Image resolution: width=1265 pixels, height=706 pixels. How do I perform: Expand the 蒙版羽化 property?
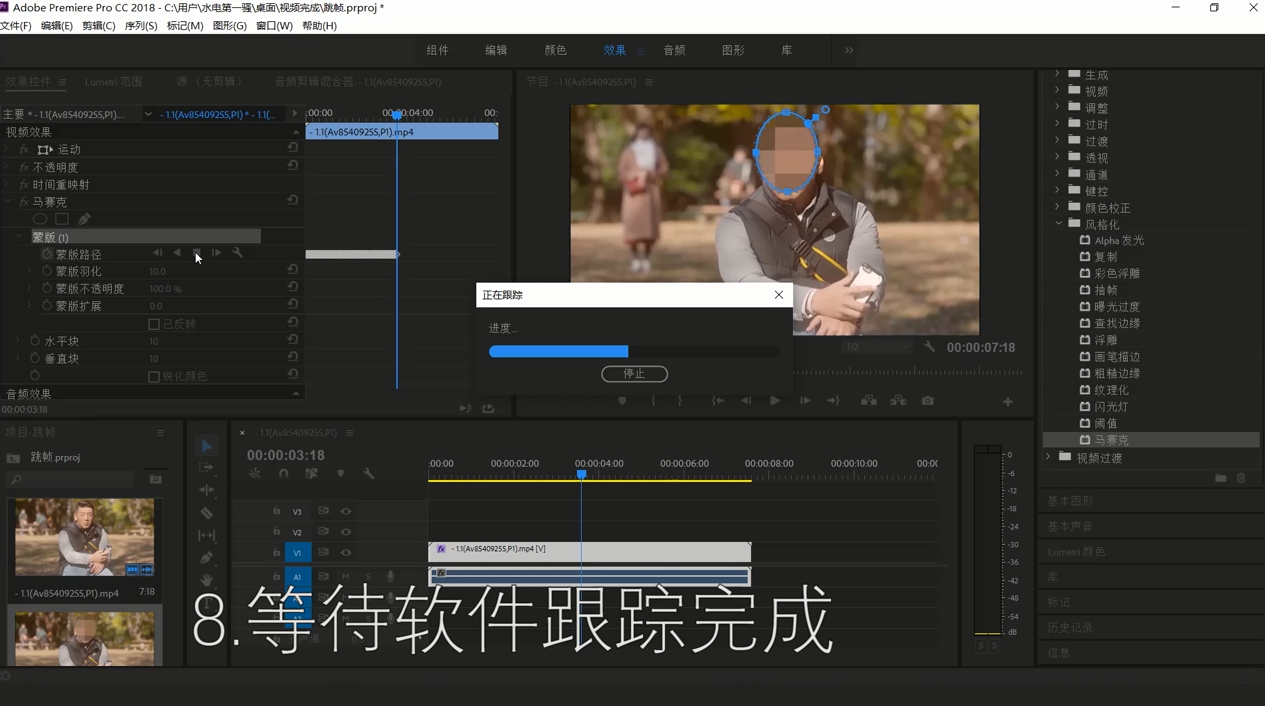click(x=30, y=271)
